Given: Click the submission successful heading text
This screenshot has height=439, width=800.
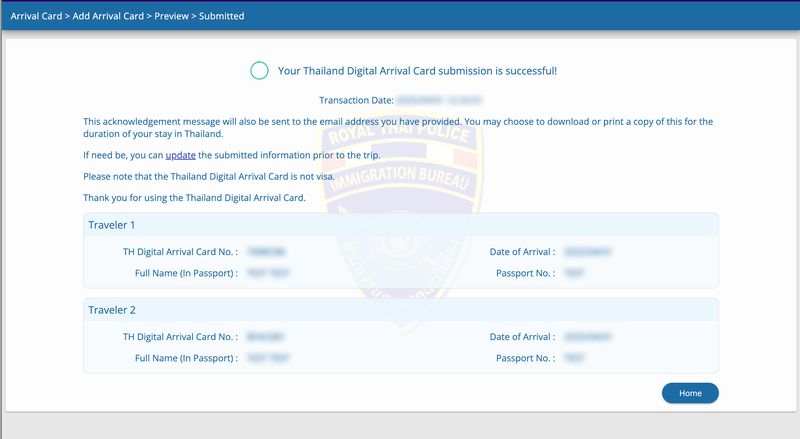Looking at the screenshot, I should pyautogui.click(x=417, y=71).
